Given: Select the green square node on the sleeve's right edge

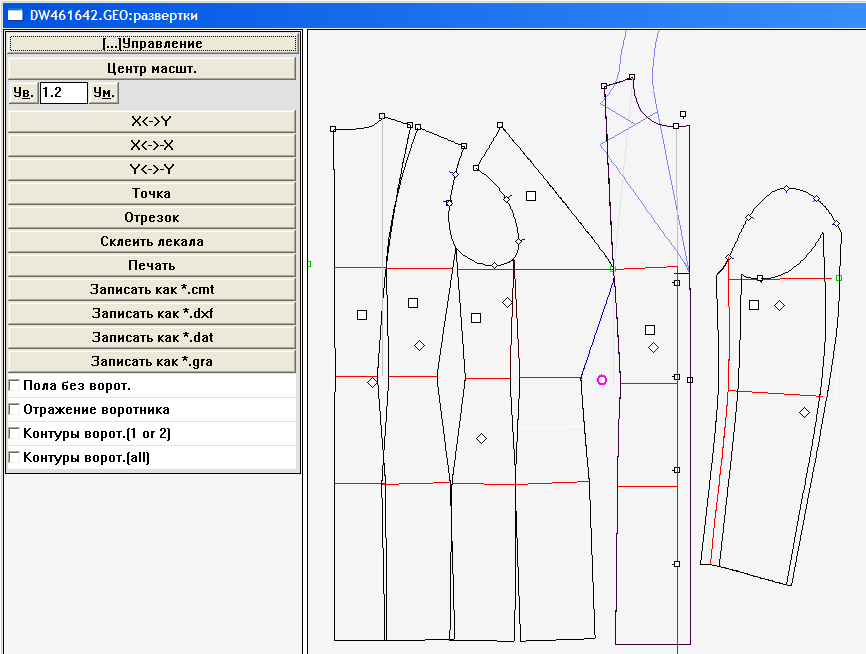Looking at the screenshot, I should click(x=839, y=278).
